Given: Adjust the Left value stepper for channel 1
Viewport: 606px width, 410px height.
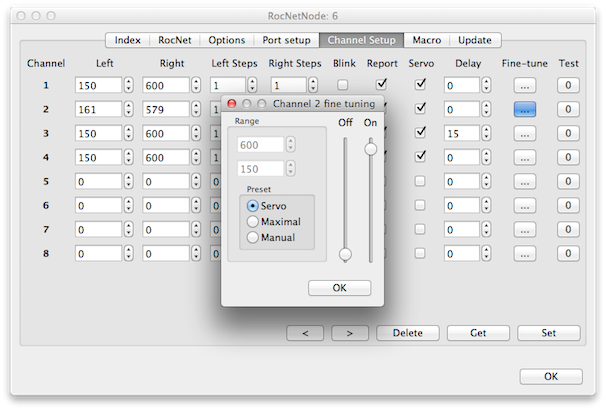Looking at the screenshot, I should click(x=129, y=86).
